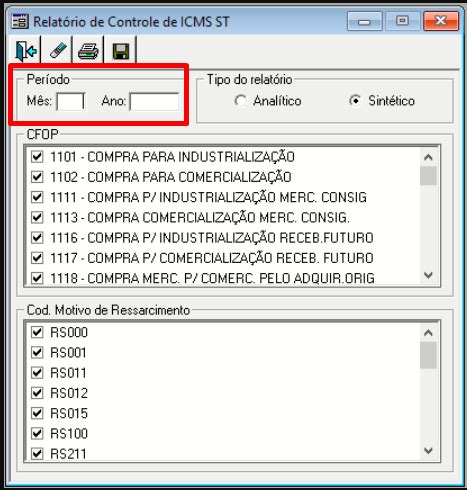The image size is (467, 490).
Task: Toggle the RS012 checkbox
Action: click(x=37, y=393)
